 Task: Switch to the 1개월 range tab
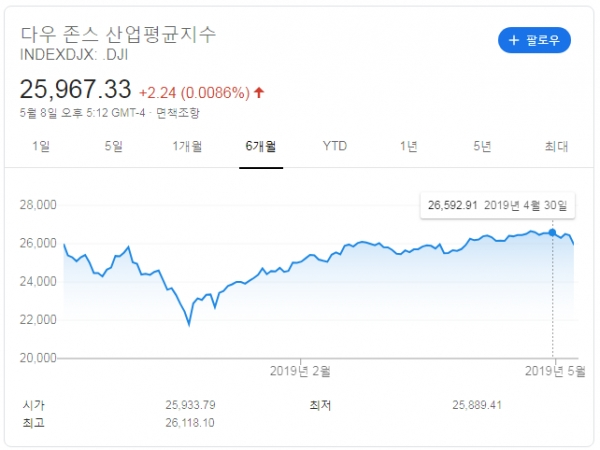point(187,147)
